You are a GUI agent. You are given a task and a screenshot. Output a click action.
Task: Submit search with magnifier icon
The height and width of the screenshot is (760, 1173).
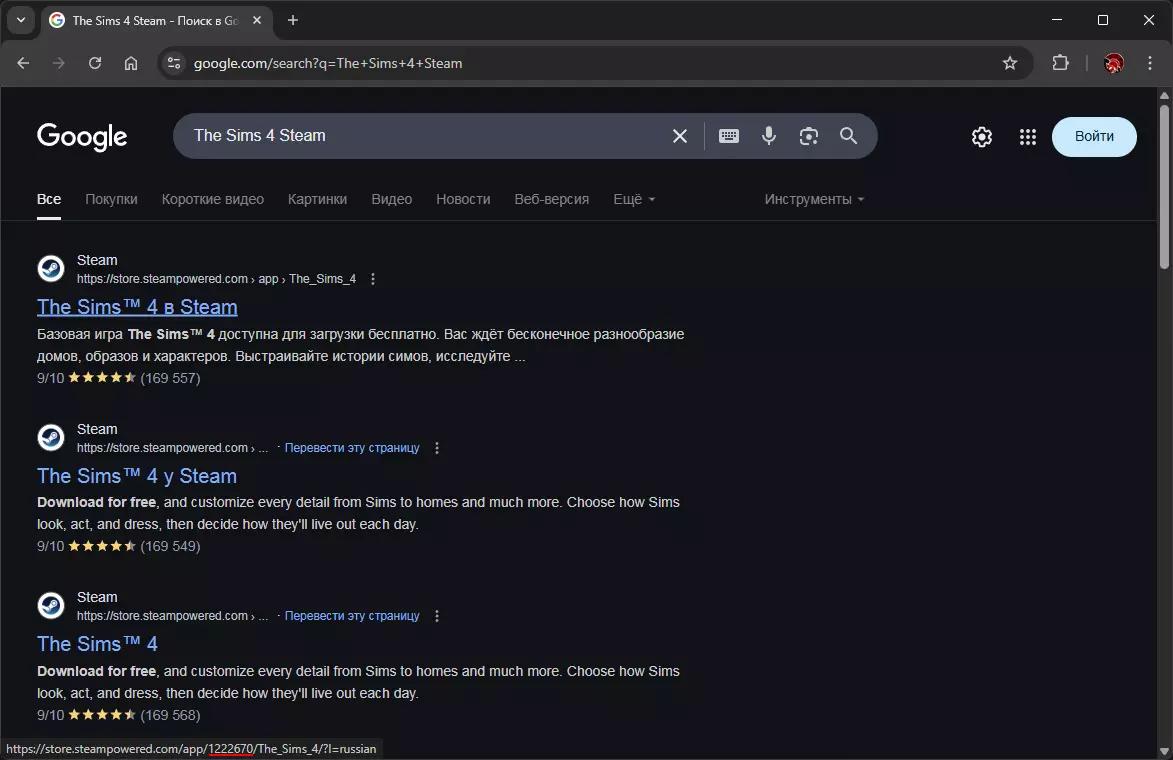[x=848, y=136]
